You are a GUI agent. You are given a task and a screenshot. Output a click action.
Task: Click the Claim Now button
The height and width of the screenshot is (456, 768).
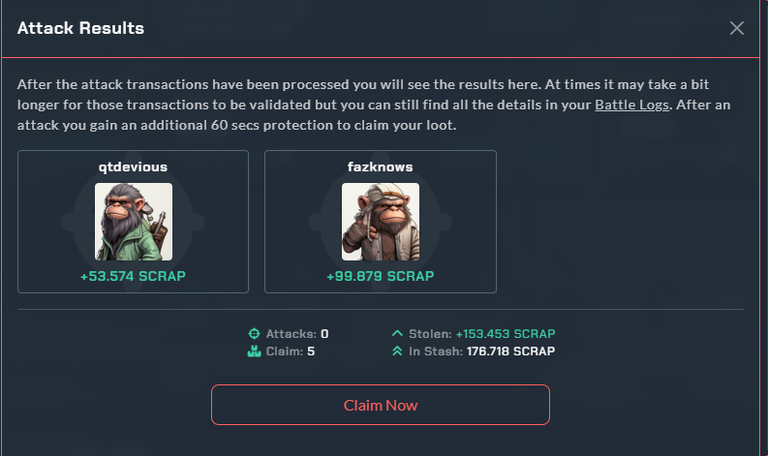coord(381,405)
